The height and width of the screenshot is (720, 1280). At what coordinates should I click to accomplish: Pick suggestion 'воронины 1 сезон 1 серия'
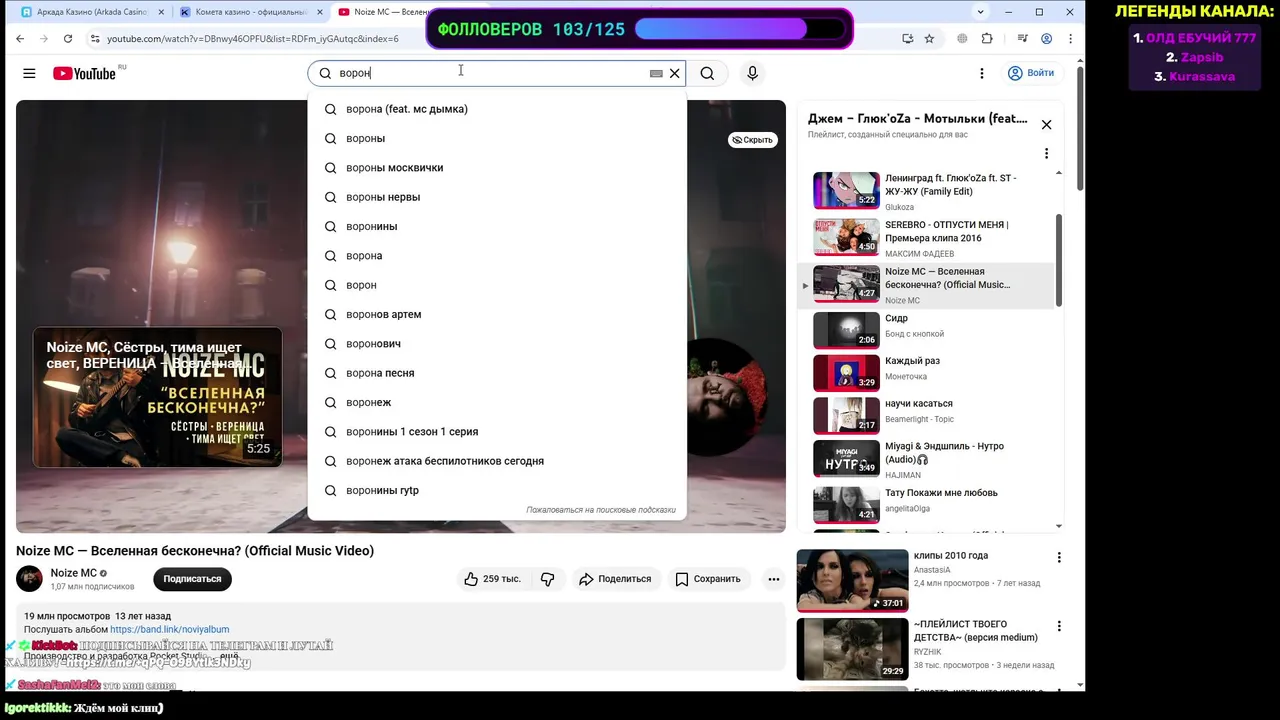[x=497, y=432]
